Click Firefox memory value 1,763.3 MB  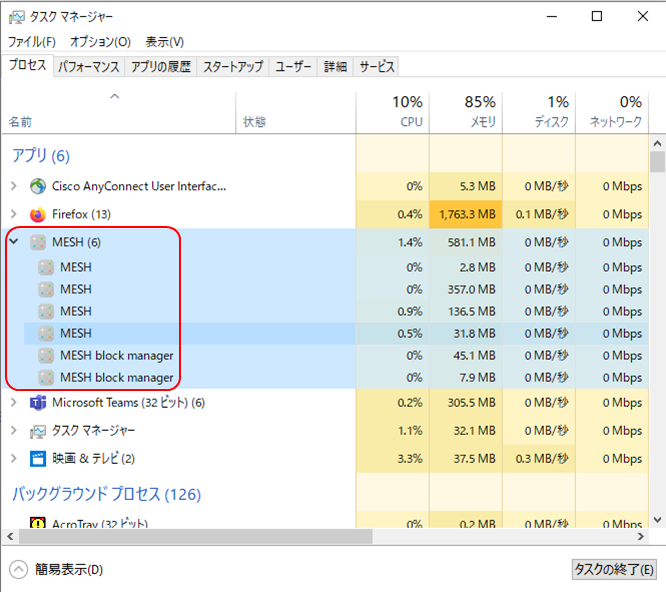tap(467, 214)
